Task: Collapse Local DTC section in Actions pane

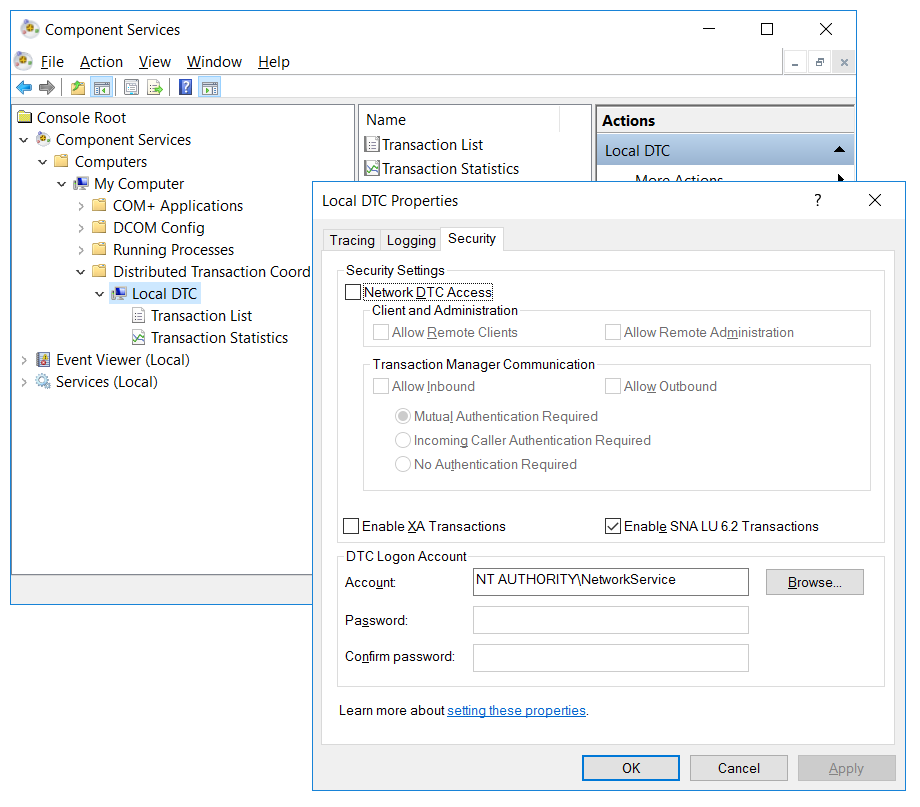Action: tap(839, 150)
